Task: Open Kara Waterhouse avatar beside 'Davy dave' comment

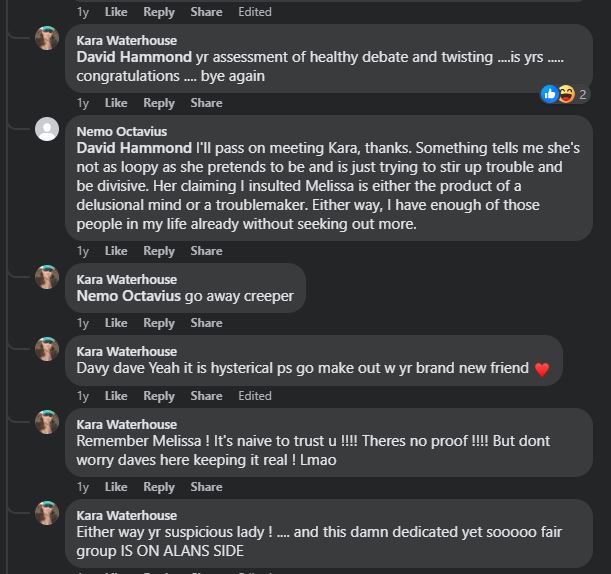Action: [x=47, y=349]
